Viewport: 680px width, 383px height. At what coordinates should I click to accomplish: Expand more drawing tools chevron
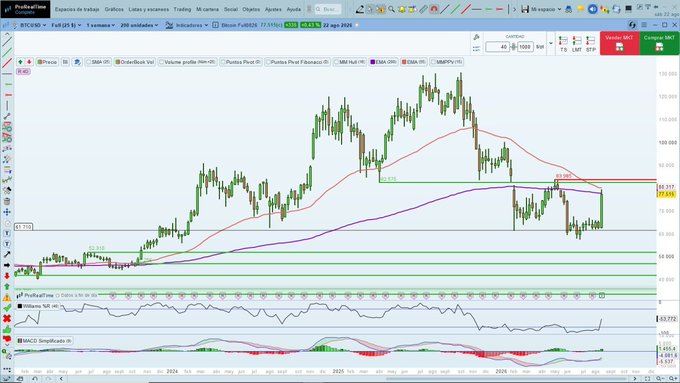pos(514,9)
